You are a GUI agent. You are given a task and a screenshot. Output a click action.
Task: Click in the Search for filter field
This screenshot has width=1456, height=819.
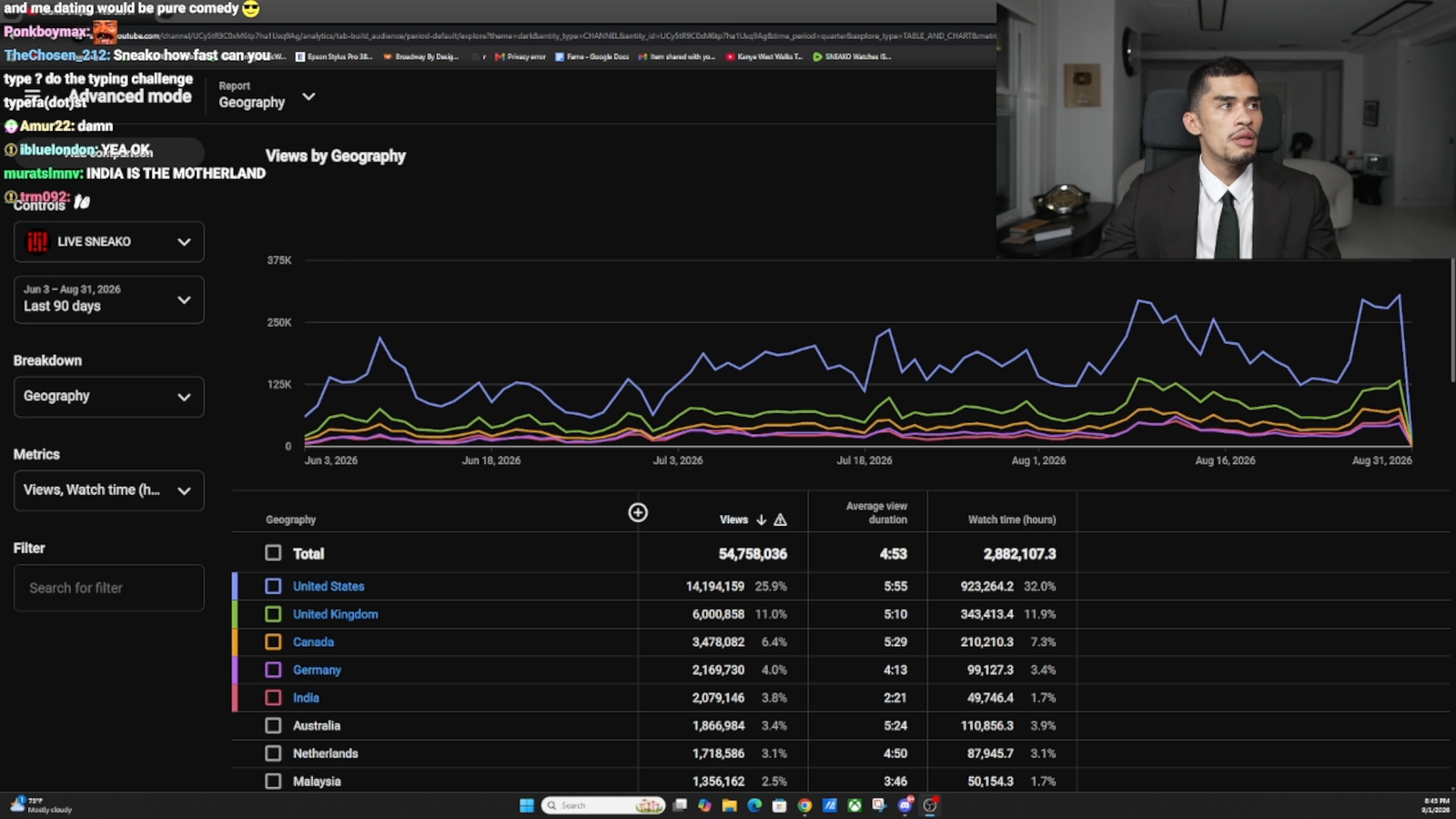[x=109, y=588]
